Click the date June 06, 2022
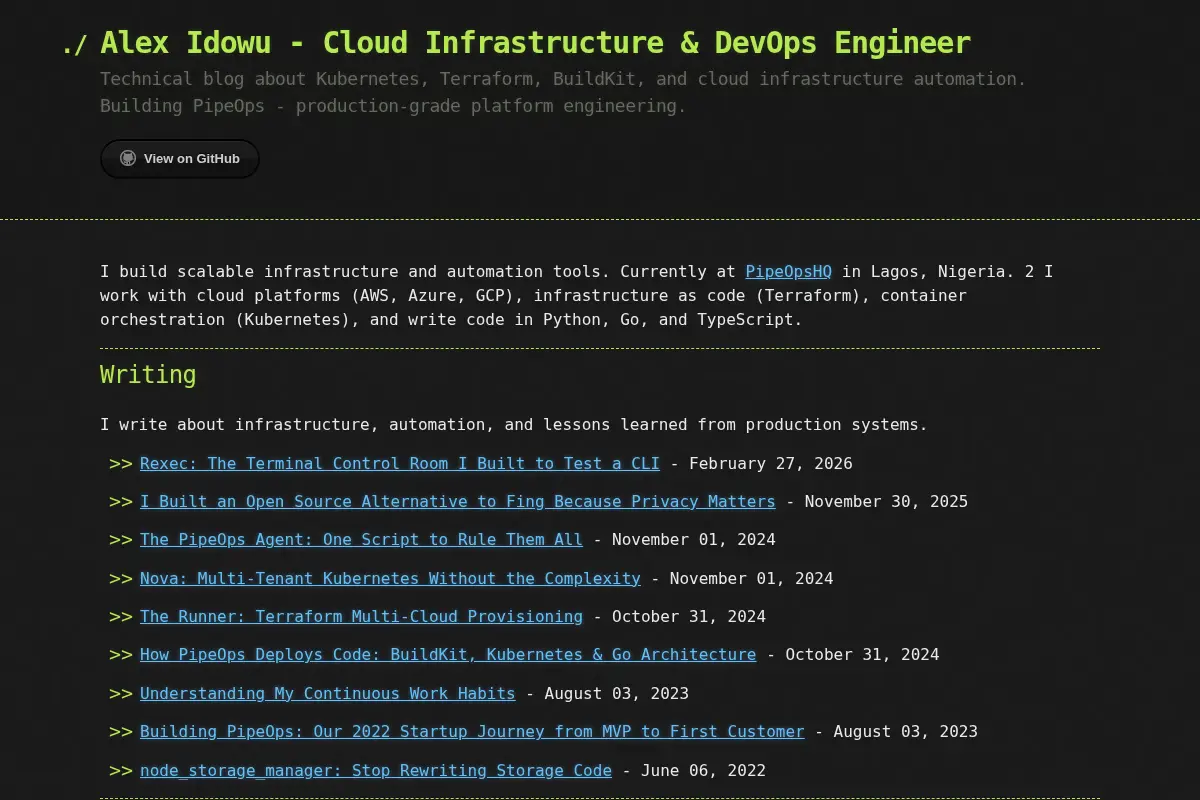 coord(703,771)
